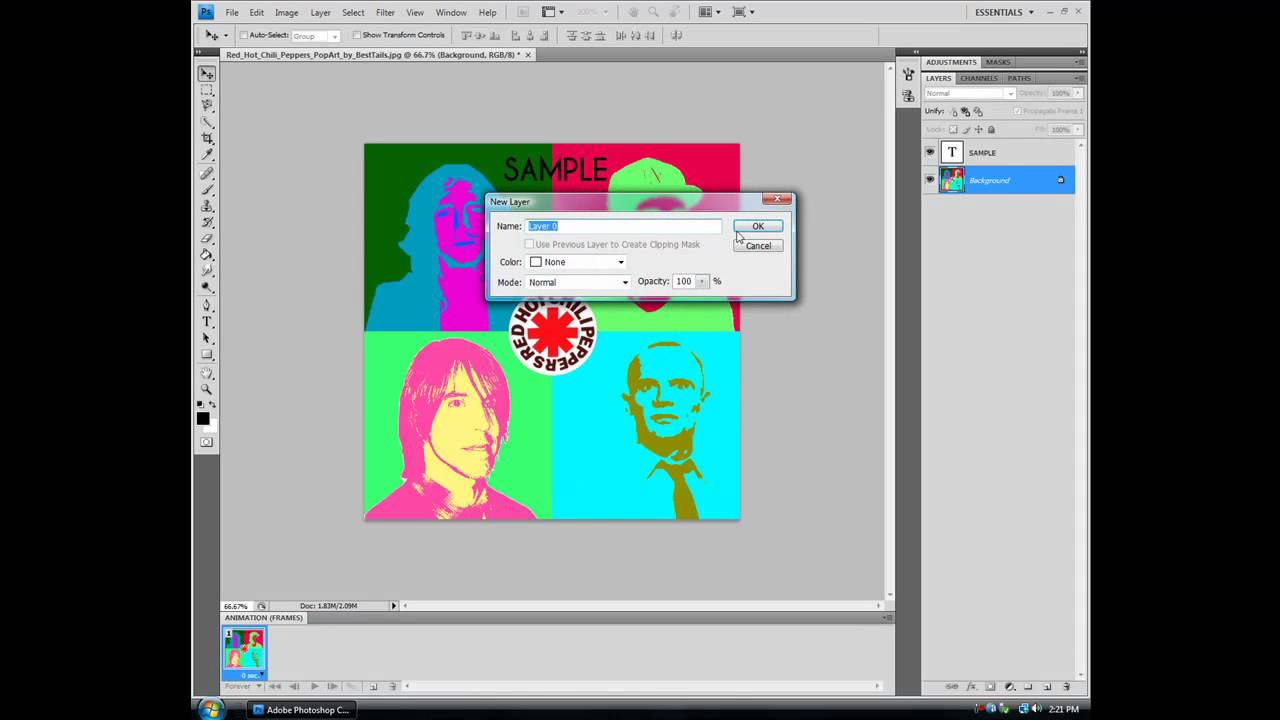Select the Eraser tool

(x=207, y=239)
